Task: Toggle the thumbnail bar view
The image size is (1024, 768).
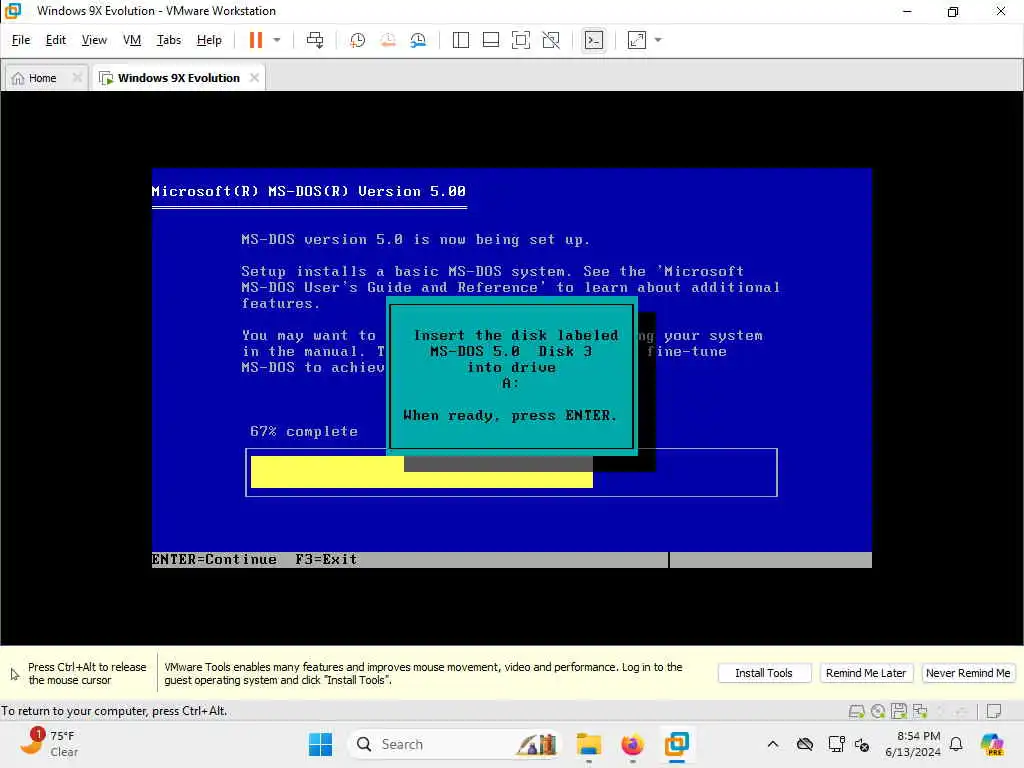Action: [x=490, y=40]
